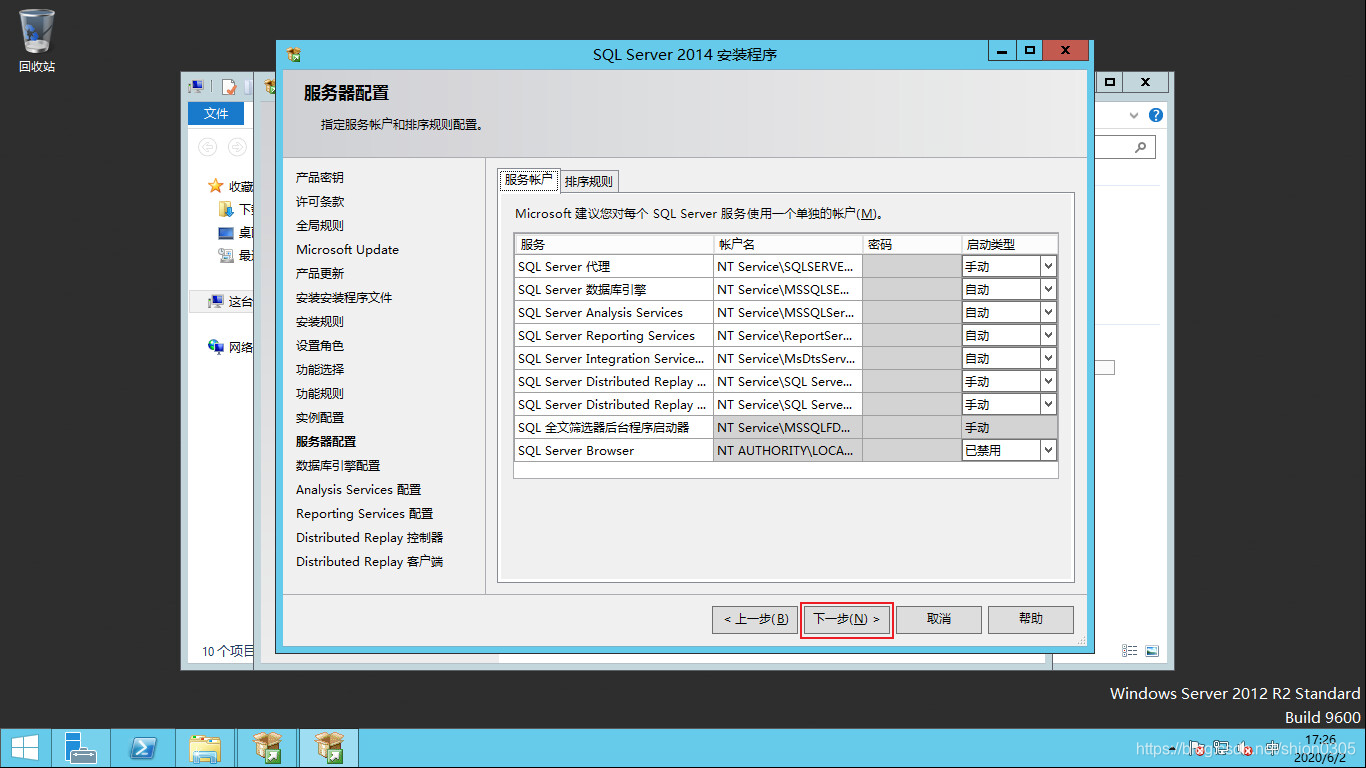Image resolution: width=1366 pixels, height=768 pixels.
Task: Click 实例配置 in the steps list
Action: coord(320,417)
